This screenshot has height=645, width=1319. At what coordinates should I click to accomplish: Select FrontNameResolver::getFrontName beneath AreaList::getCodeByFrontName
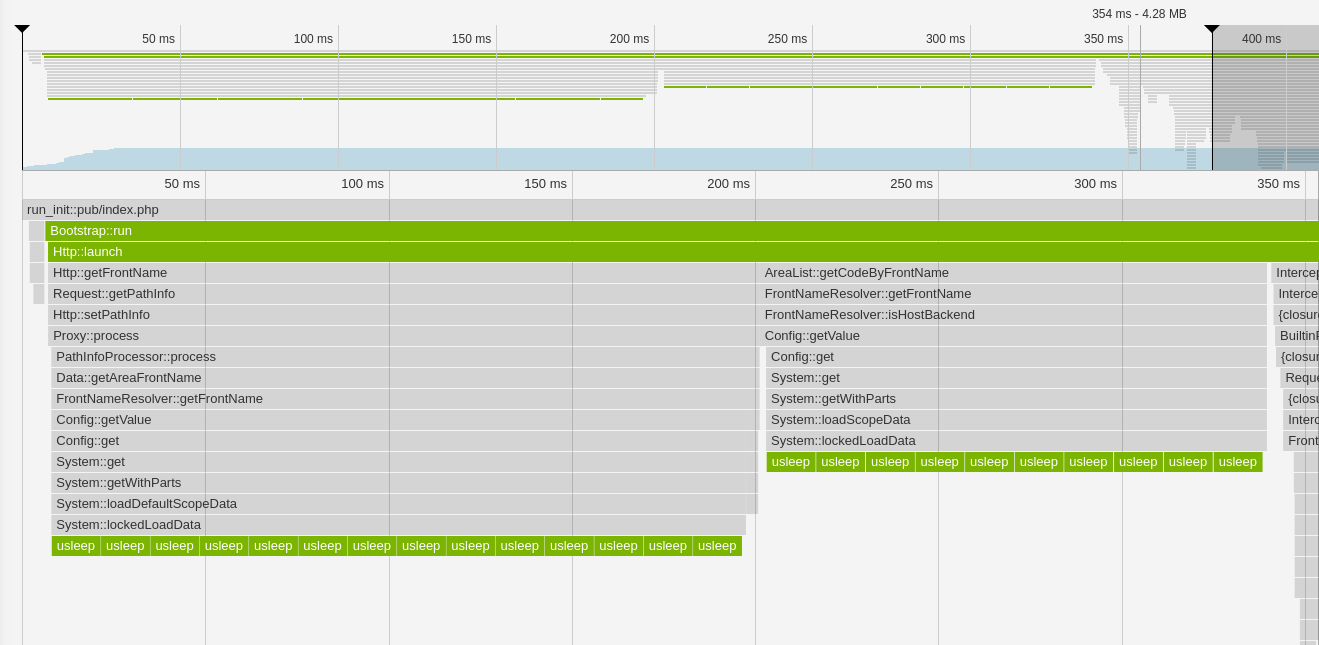[x=1013, y=294]
